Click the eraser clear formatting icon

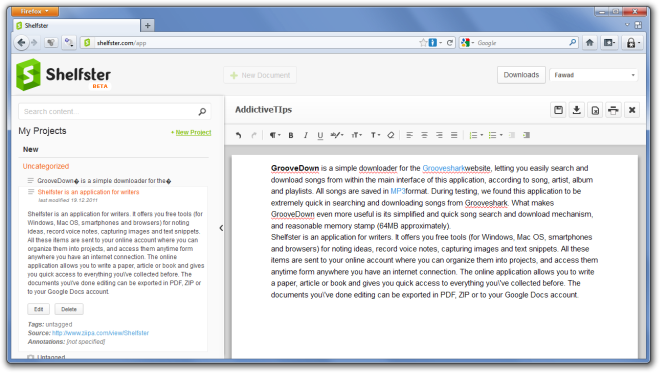click(x=391, y=135)
